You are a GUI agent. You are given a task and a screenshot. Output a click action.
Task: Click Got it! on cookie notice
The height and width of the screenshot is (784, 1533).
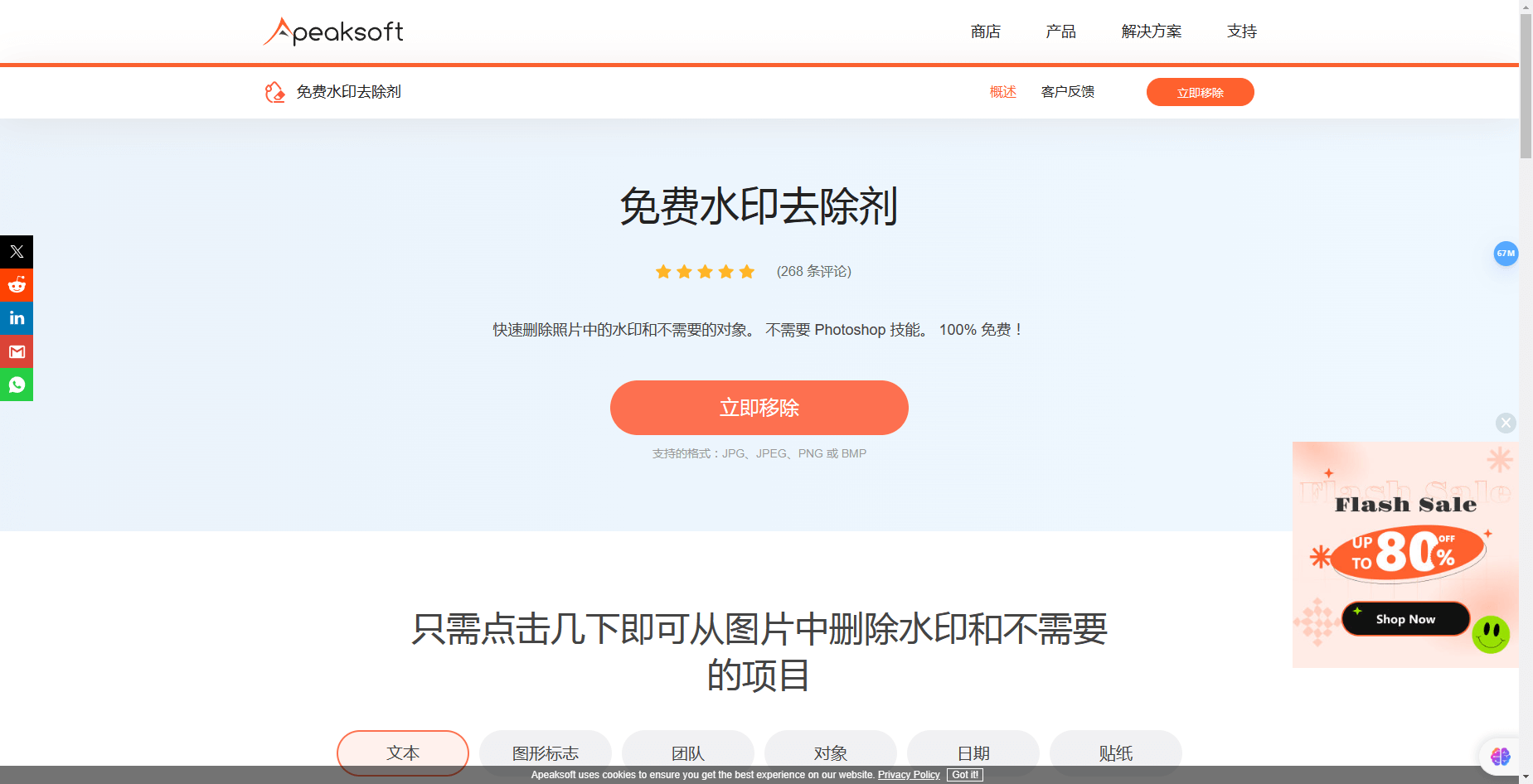coord(965,775)
